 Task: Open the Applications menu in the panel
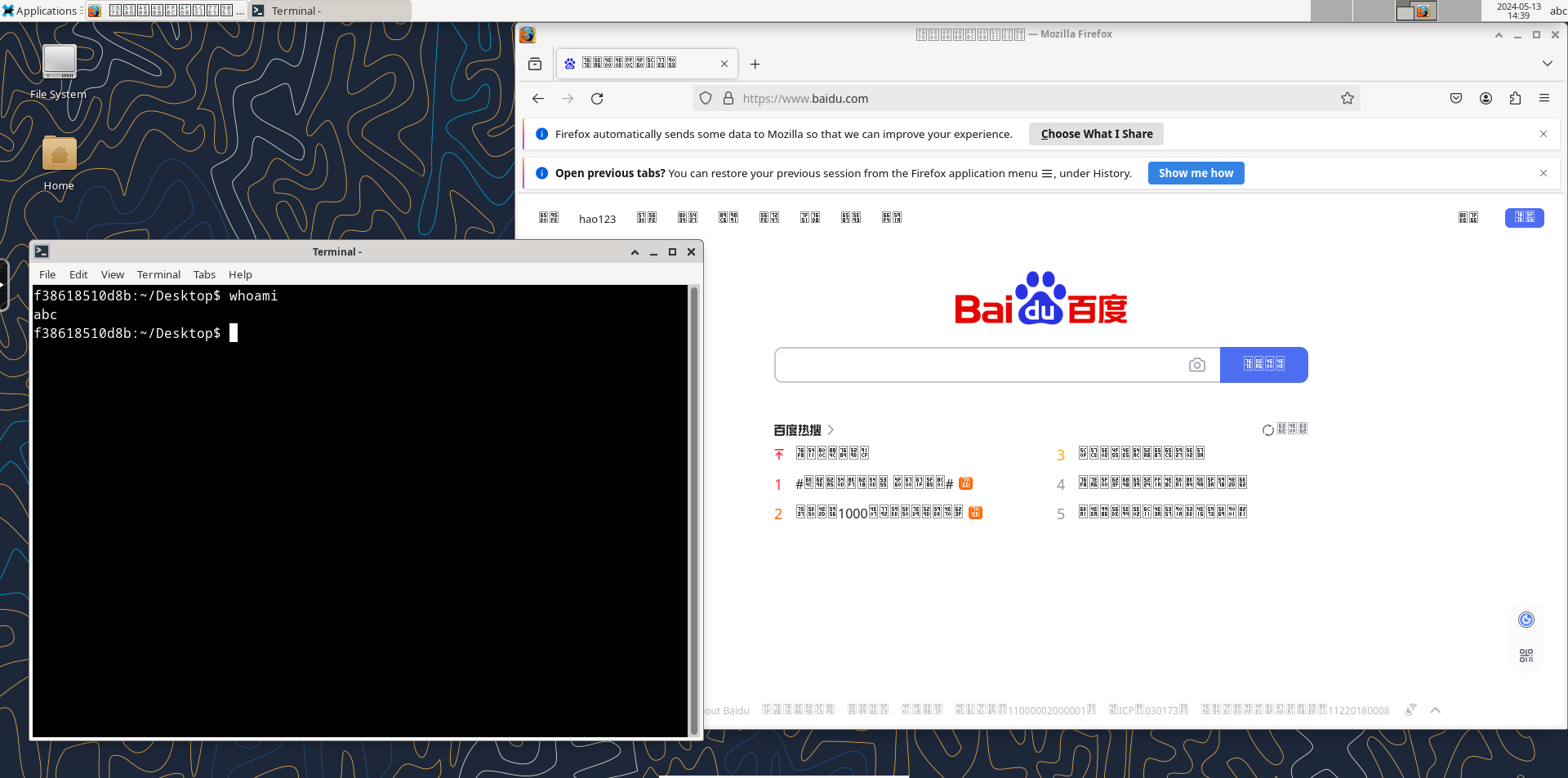pyautogui.click(x=40, y=11)
